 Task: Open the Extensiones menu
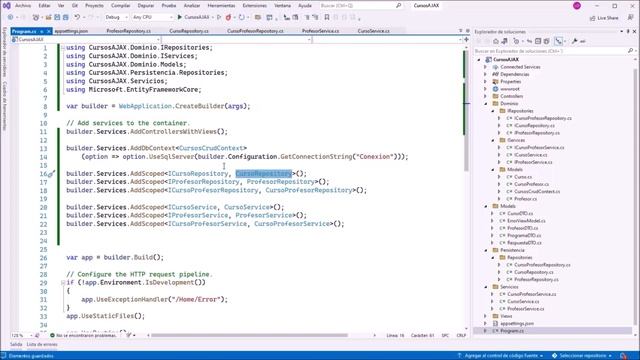pos(255,6)
